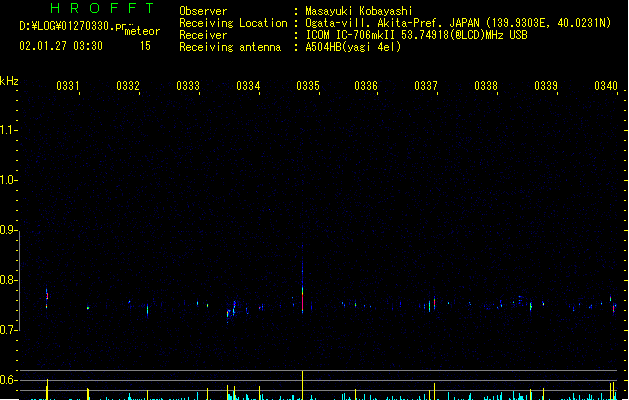Viewport: 629px width, 400px height.
Task: Click the 0334 time marker
Action: (248, 86)
